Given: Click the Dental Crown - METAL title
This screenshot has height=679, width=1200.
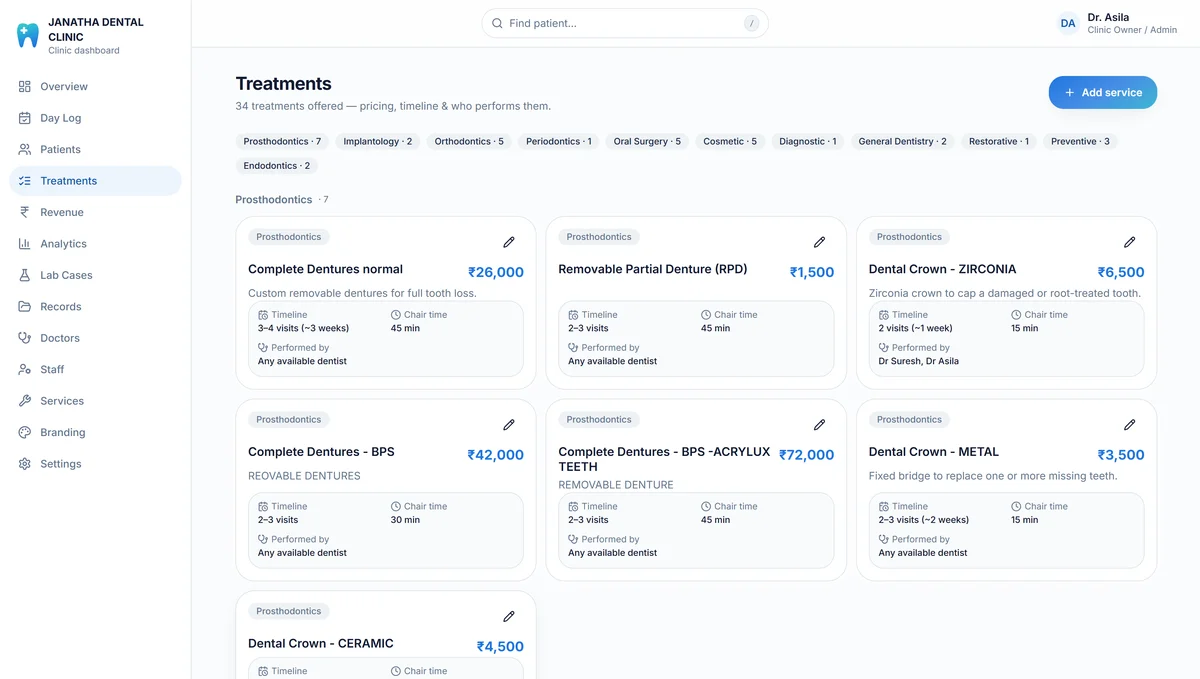Looking at the screenshot, I should 934,452.
